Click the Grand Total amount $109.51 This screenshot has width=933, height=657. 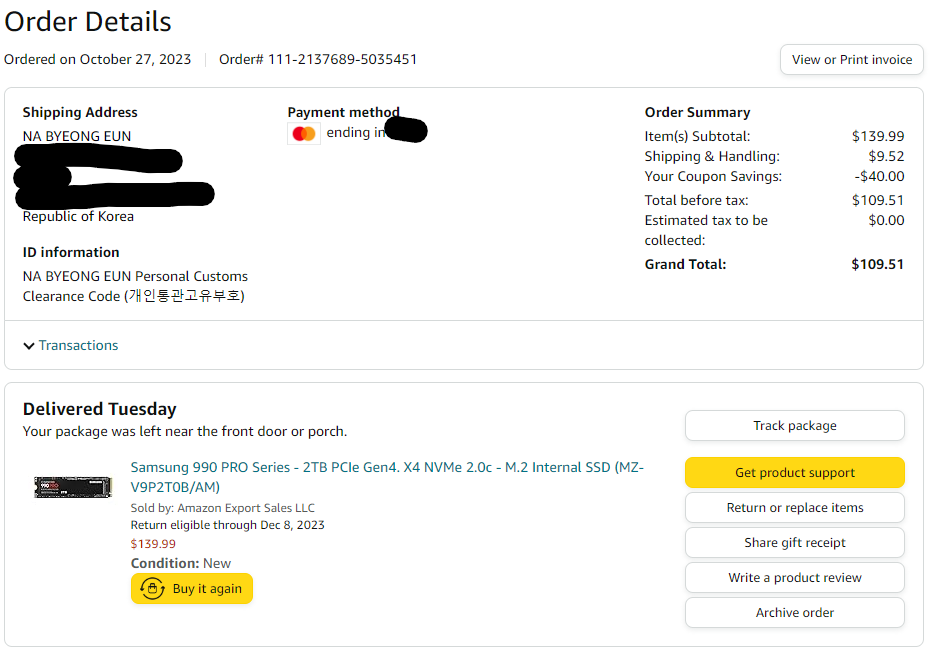coord(877,264)
